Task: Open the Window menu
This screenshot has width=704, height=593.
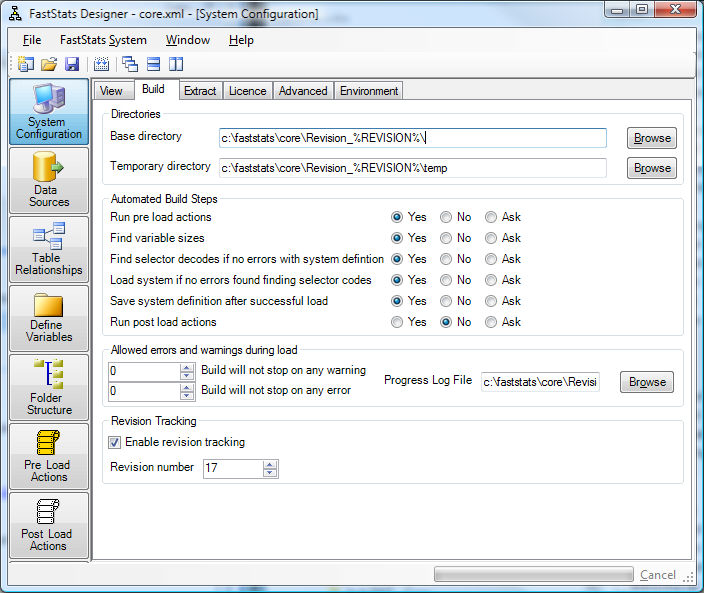Action: point(188,40)
